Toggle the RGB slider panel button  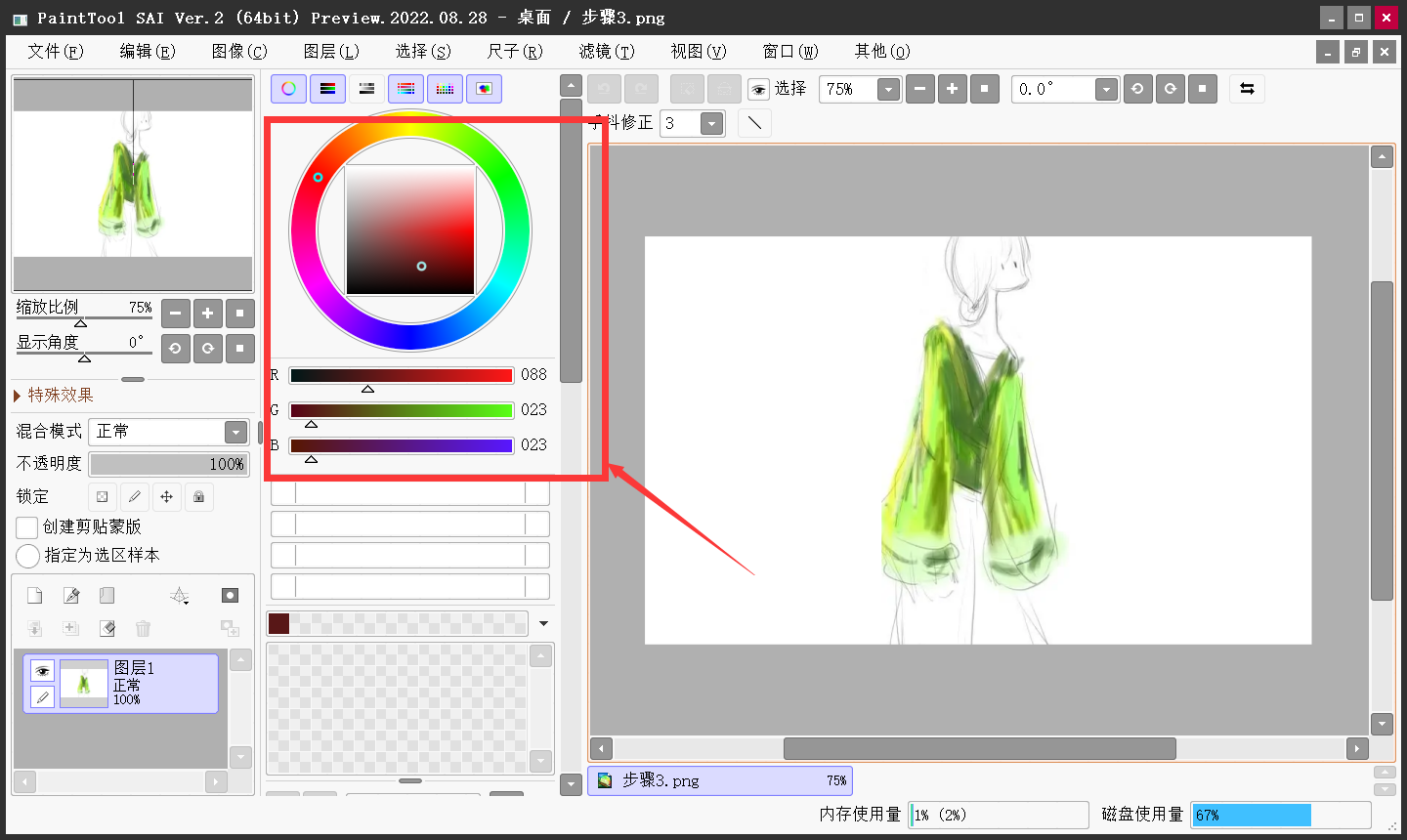(327, 89)
